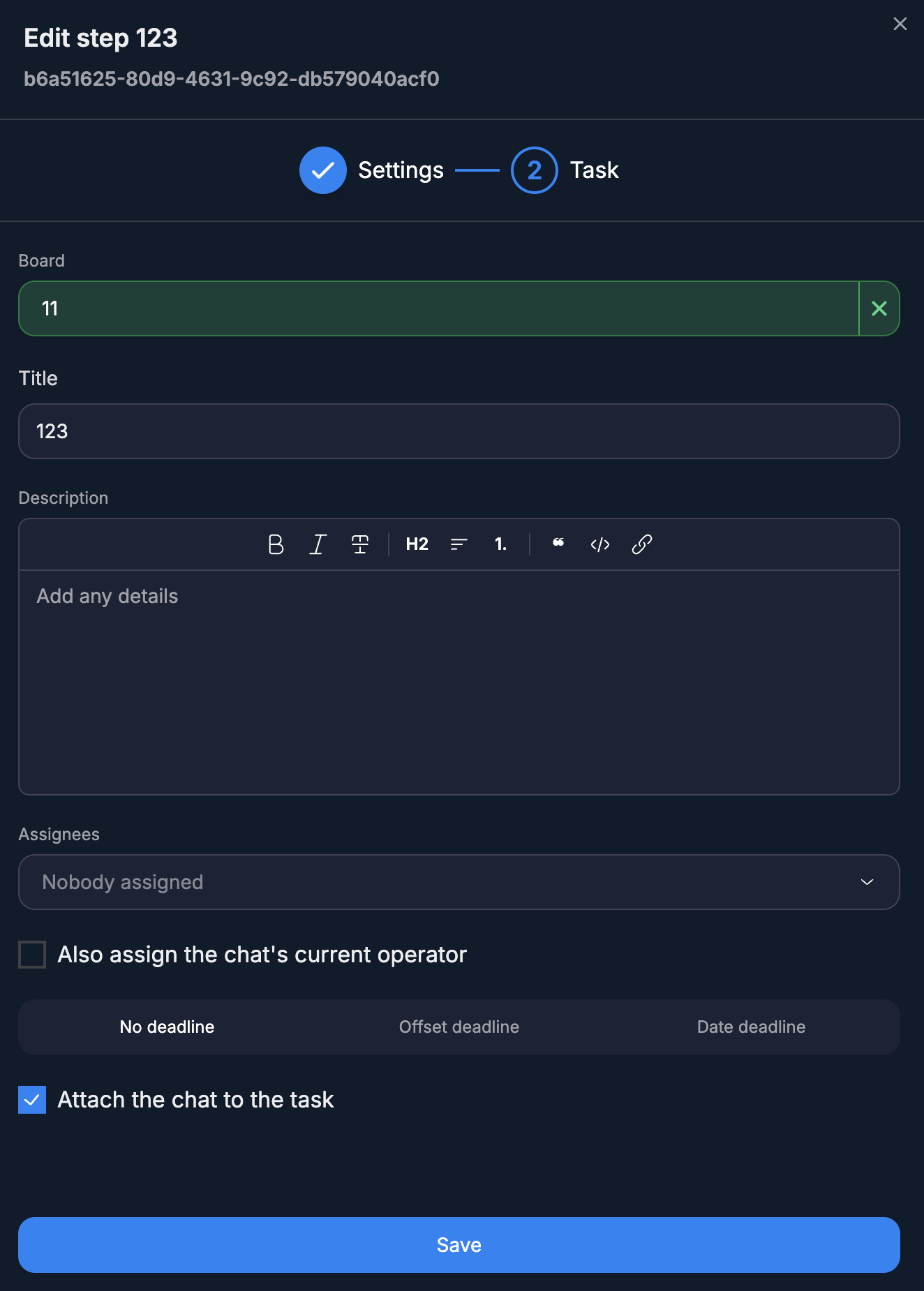Enable also assign chat's current operator

pyautogui.click(x=32, y=955)
